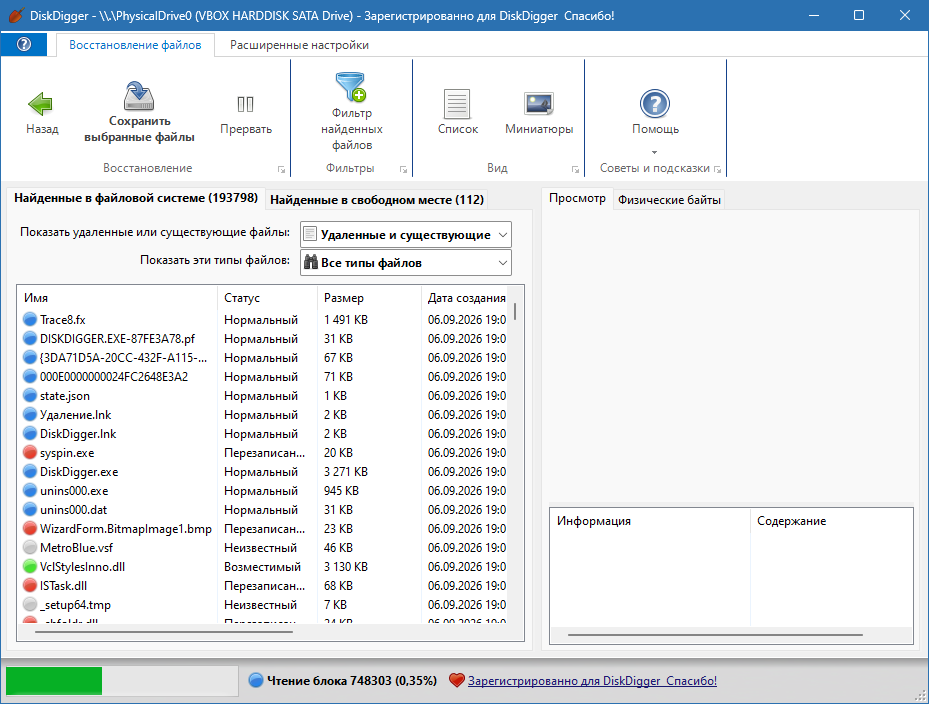This screenshot has height=704, width=929.
Task: Select Найденные в файловой системе tab
Action: [x=136, y=198]
